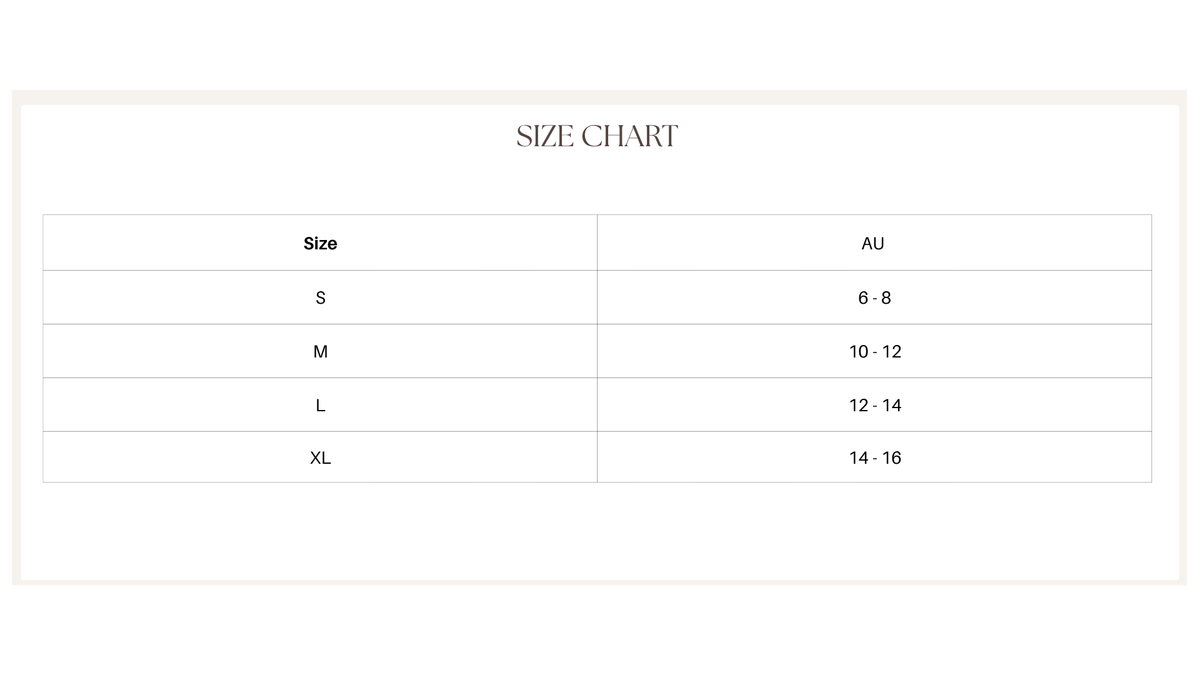Image resolution: width=1200 pixels, height=675 pixels.
Task: Click the number 10 in the M row
Action: pos(859,352)
